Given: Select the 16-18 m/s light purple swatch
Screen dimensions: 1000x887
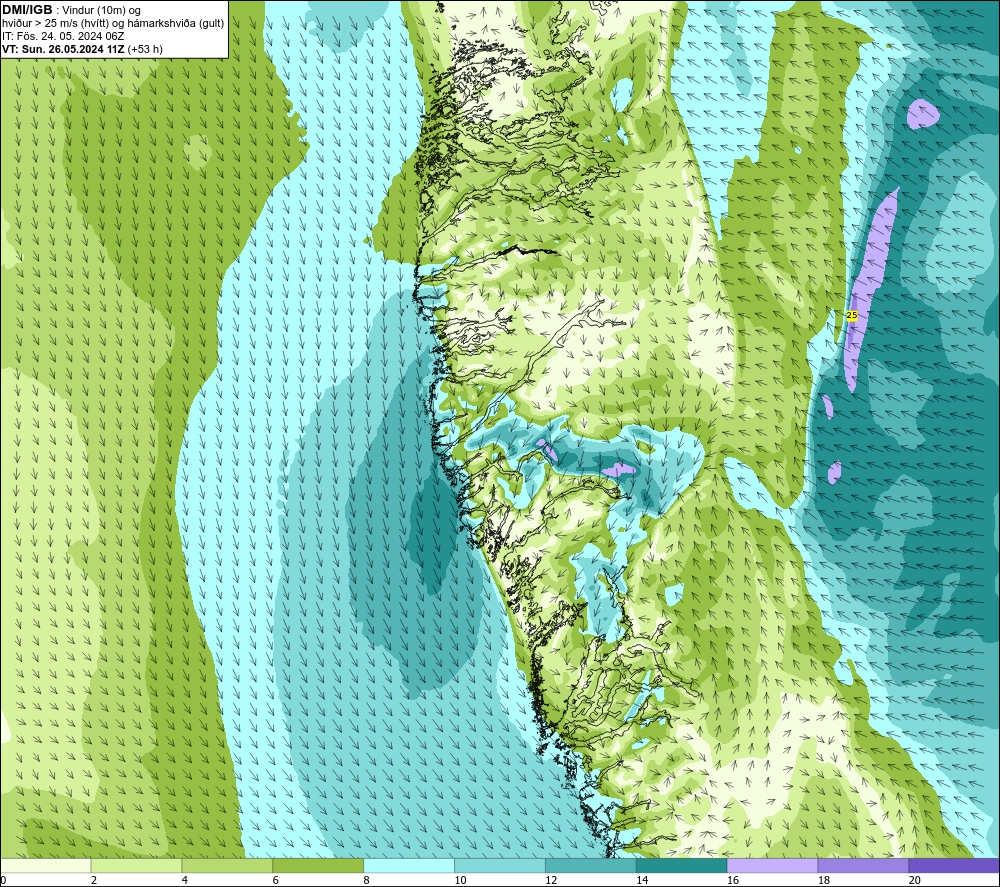Looking at the screenshot, I should pos(772,865).
